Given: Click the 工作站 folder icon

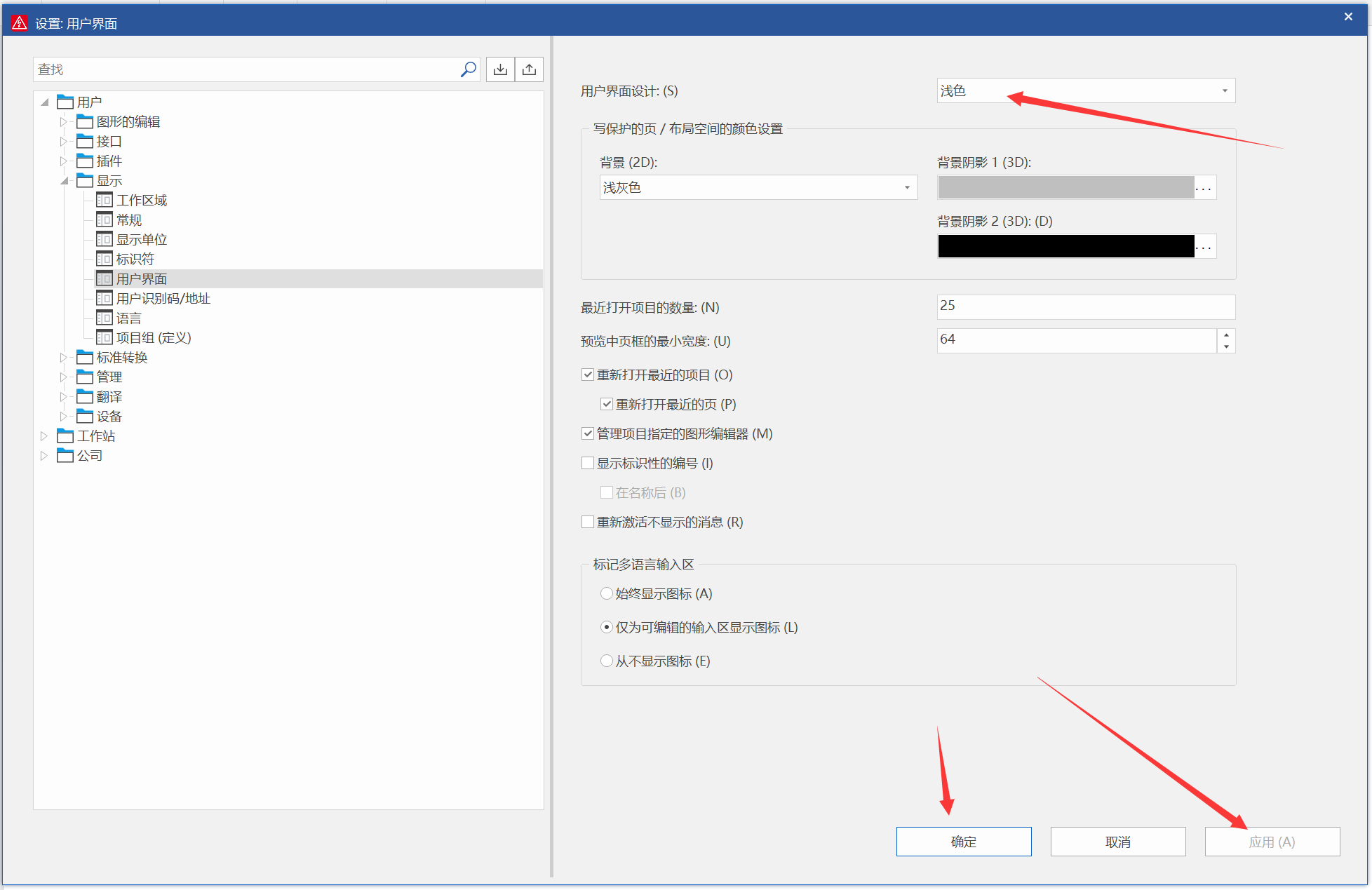Looking at the screenshot, I should pos(65,436).
